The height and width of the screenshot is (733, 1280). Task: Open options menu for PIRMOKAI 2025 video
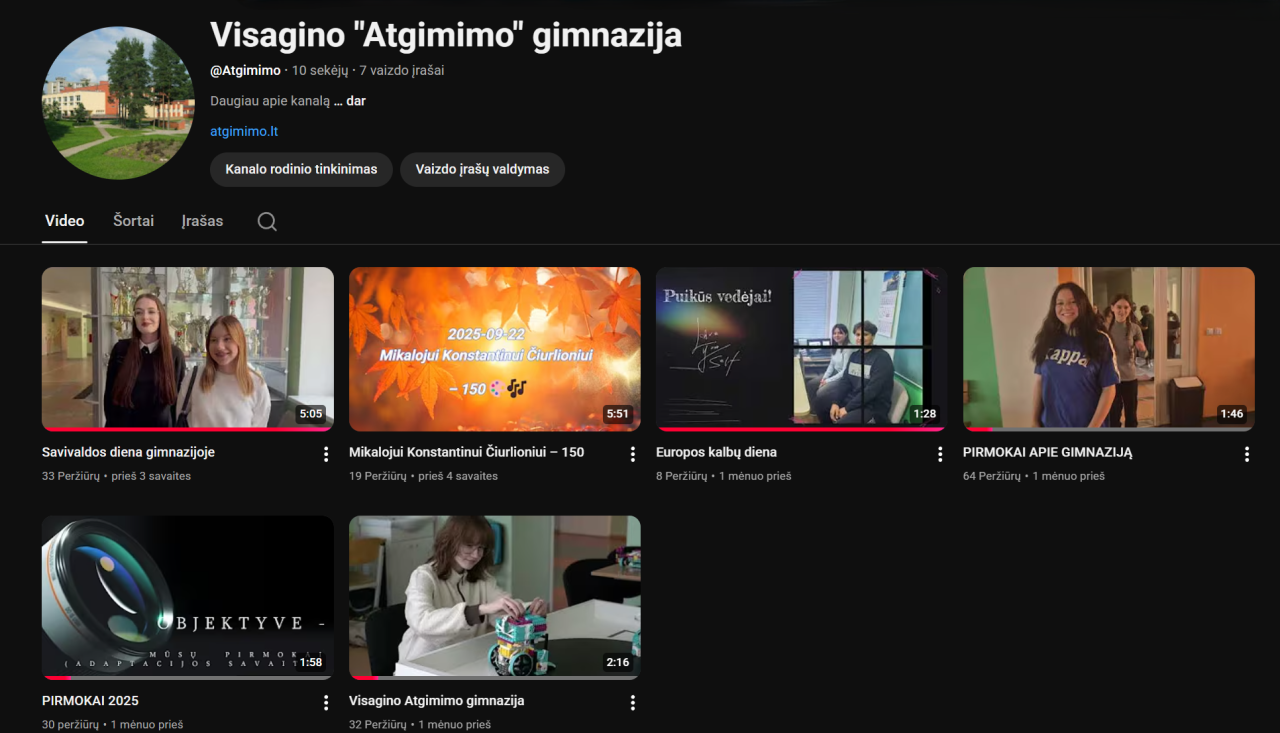coord(326,702)
